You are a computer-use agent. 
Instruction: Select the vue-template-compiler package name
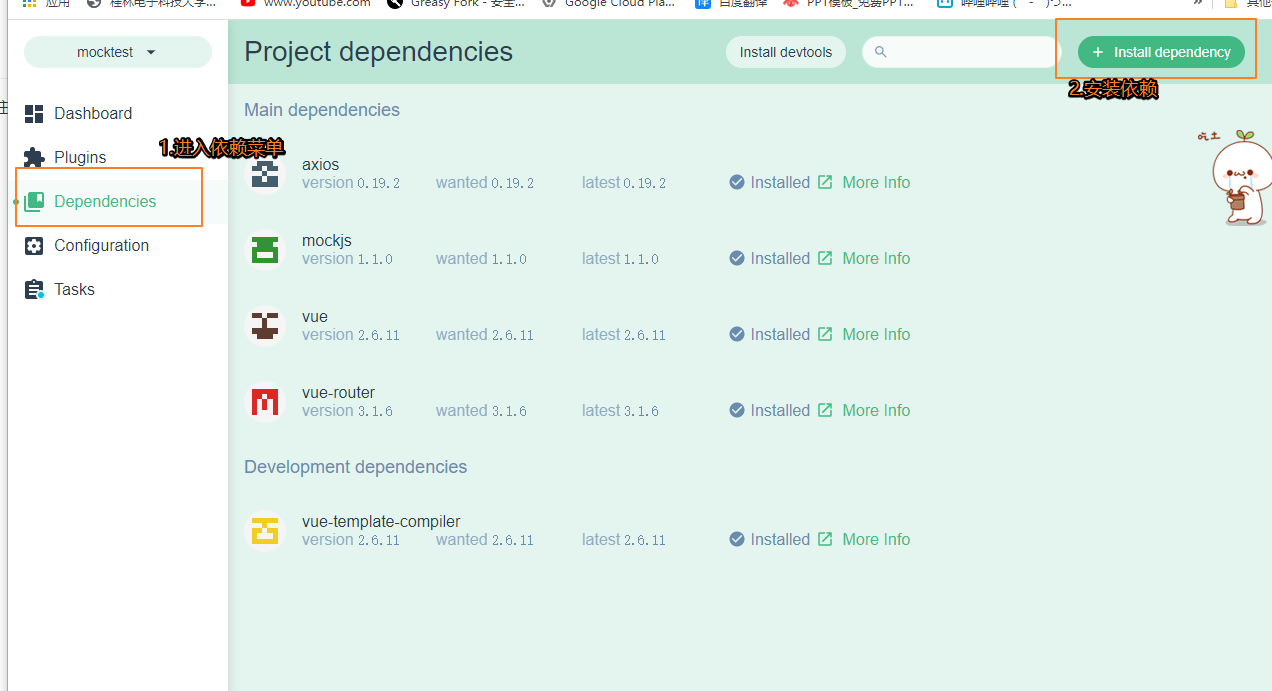pyautogui.click(x=381, y=522)
